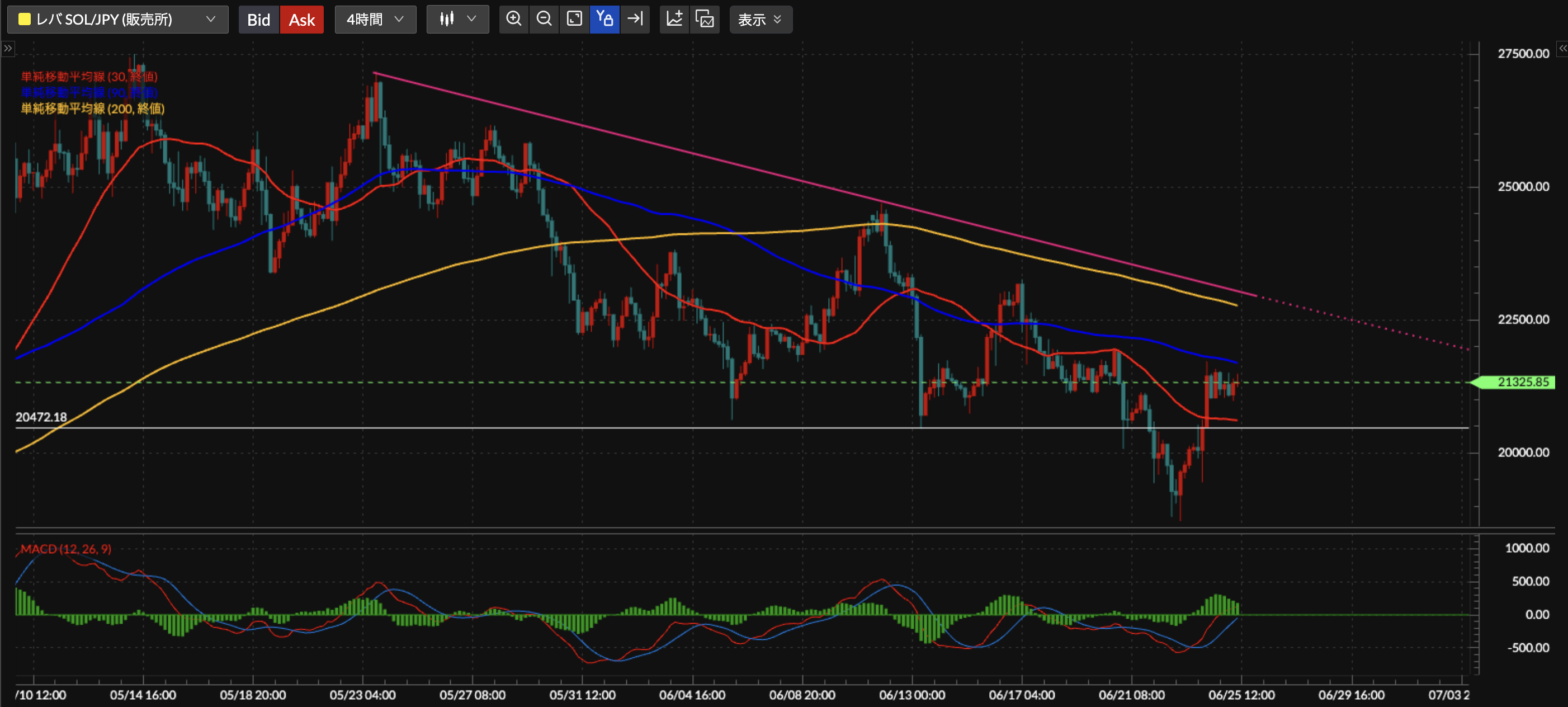
Task: Open the 表示 display menu
Action: pyautogui.click(x=761, y=20)
